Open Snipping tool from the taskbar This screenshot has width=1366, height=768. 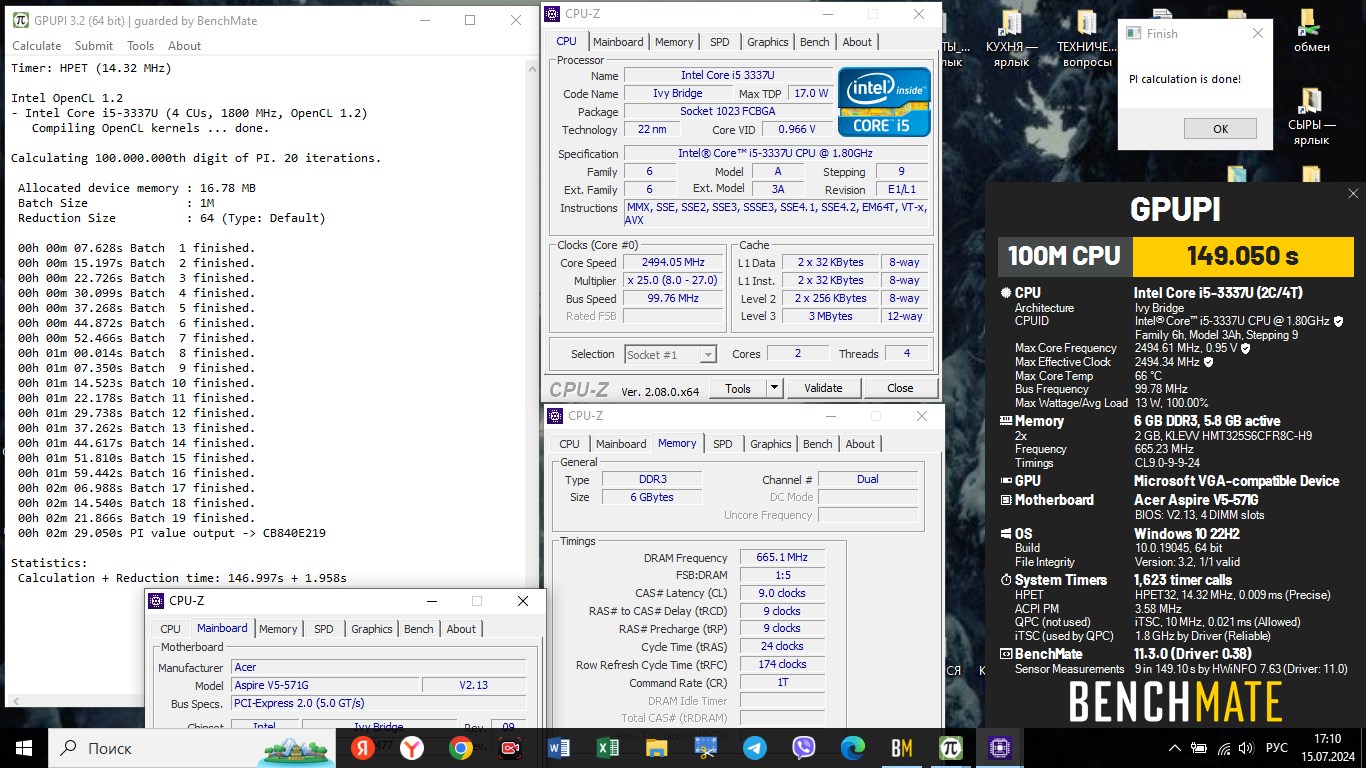706,747
